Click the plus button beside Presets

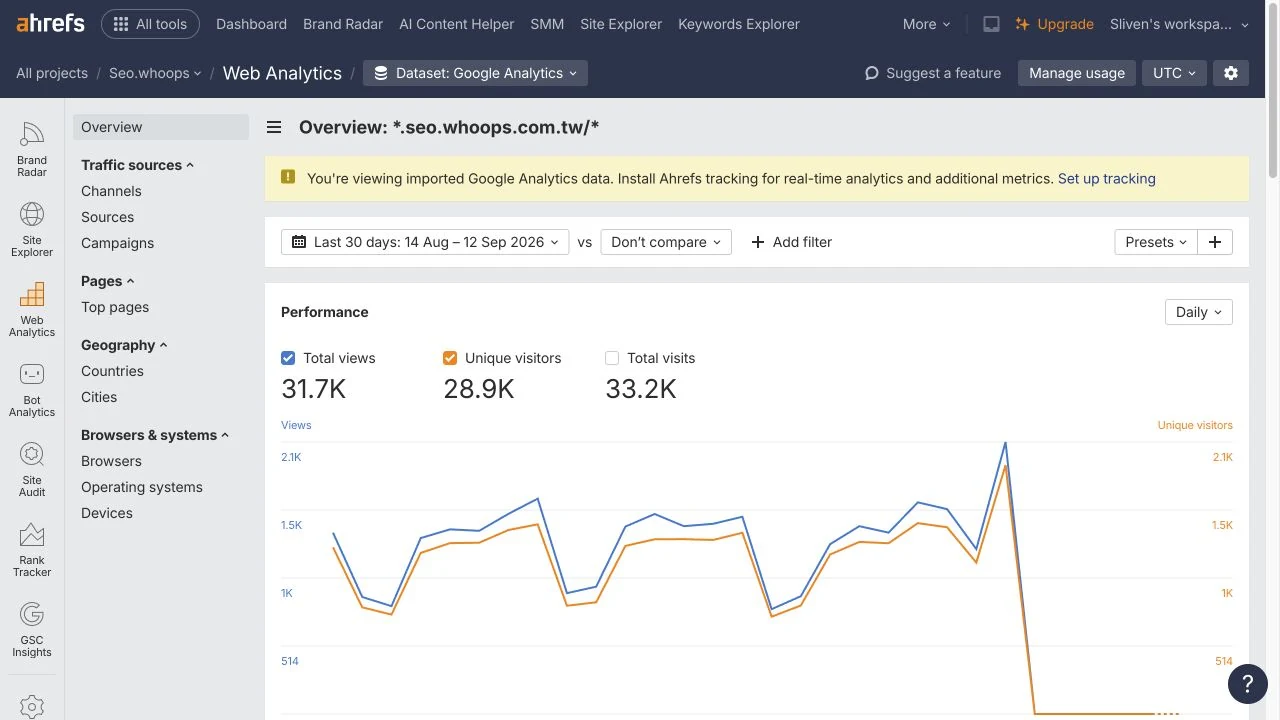(1215, 242)
